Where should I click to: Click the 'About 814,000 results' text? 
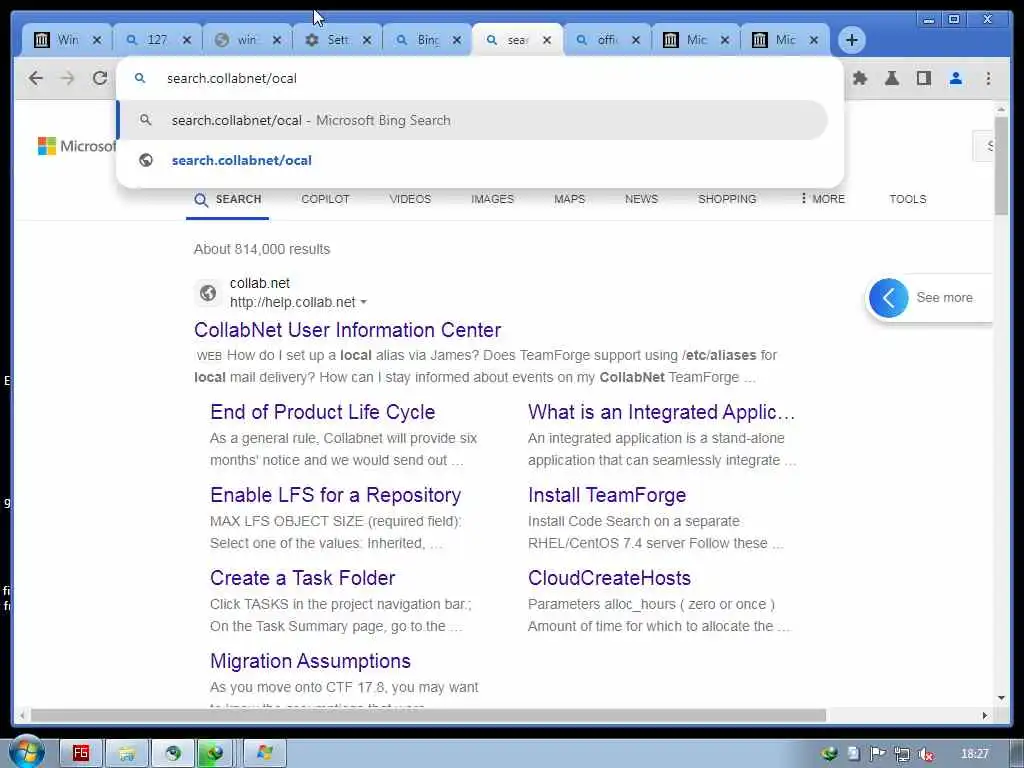[262, 249]
